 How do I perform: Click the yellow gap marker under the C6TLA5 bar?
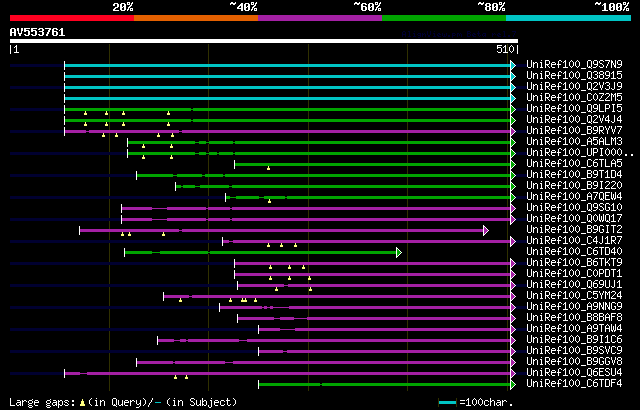click(269, 168)
